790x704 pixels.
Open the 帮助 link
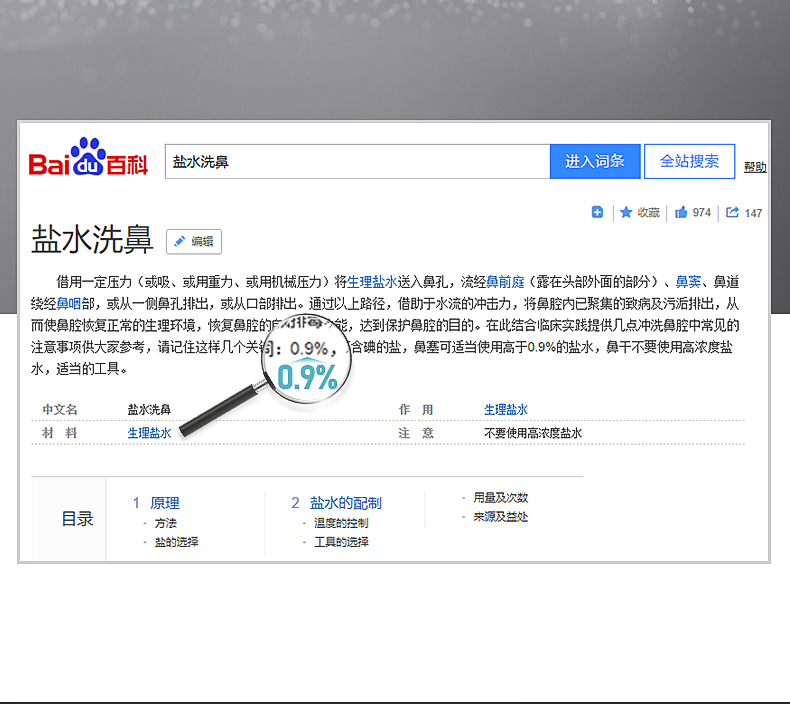coord(755,167)
